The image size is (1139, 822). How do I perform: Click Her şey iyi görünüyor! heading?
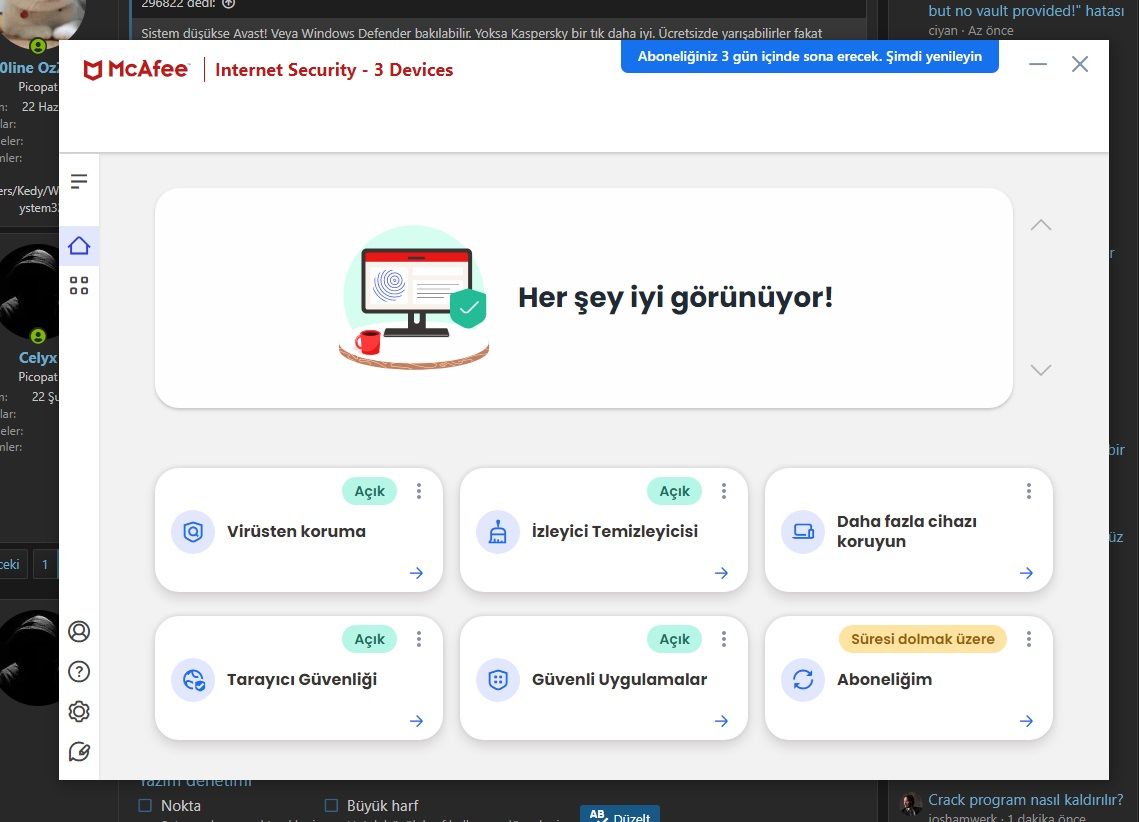tap(676, 298)
